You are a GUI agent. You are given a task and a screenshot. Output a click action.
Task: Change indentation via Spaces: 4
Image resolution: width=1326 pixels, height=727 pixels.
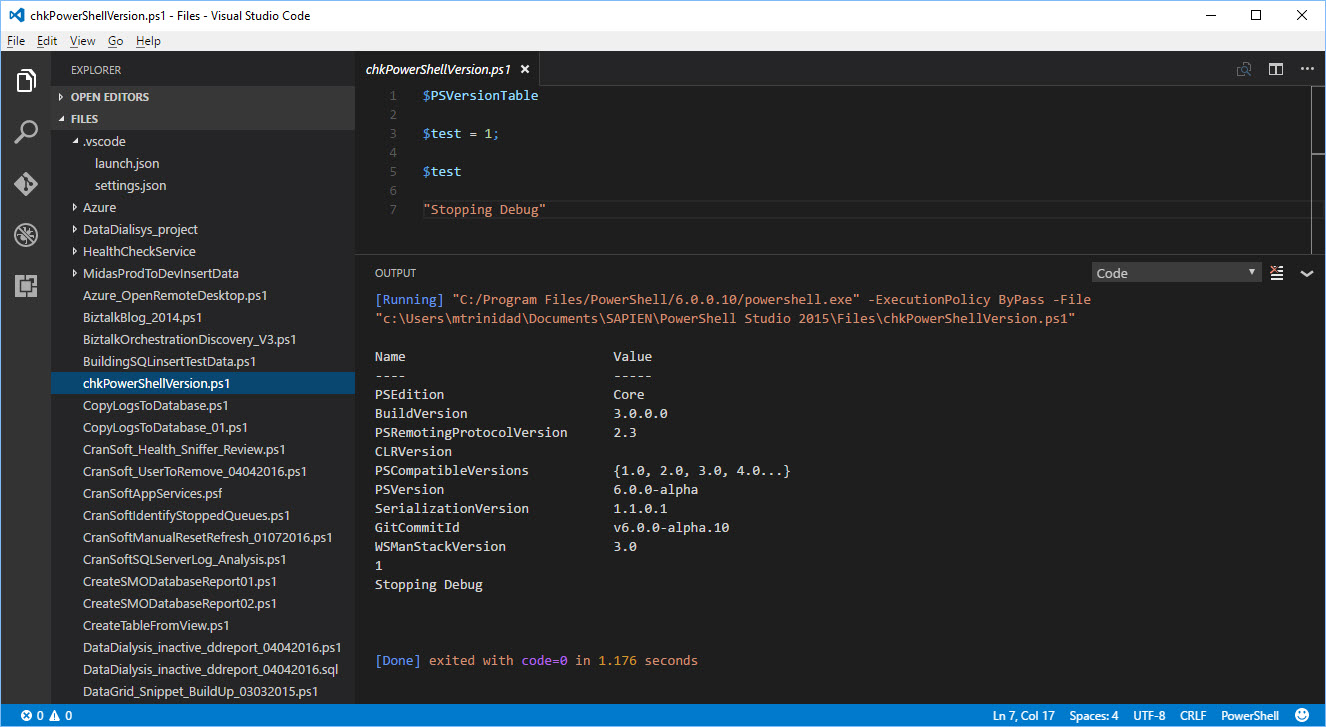1094,716
